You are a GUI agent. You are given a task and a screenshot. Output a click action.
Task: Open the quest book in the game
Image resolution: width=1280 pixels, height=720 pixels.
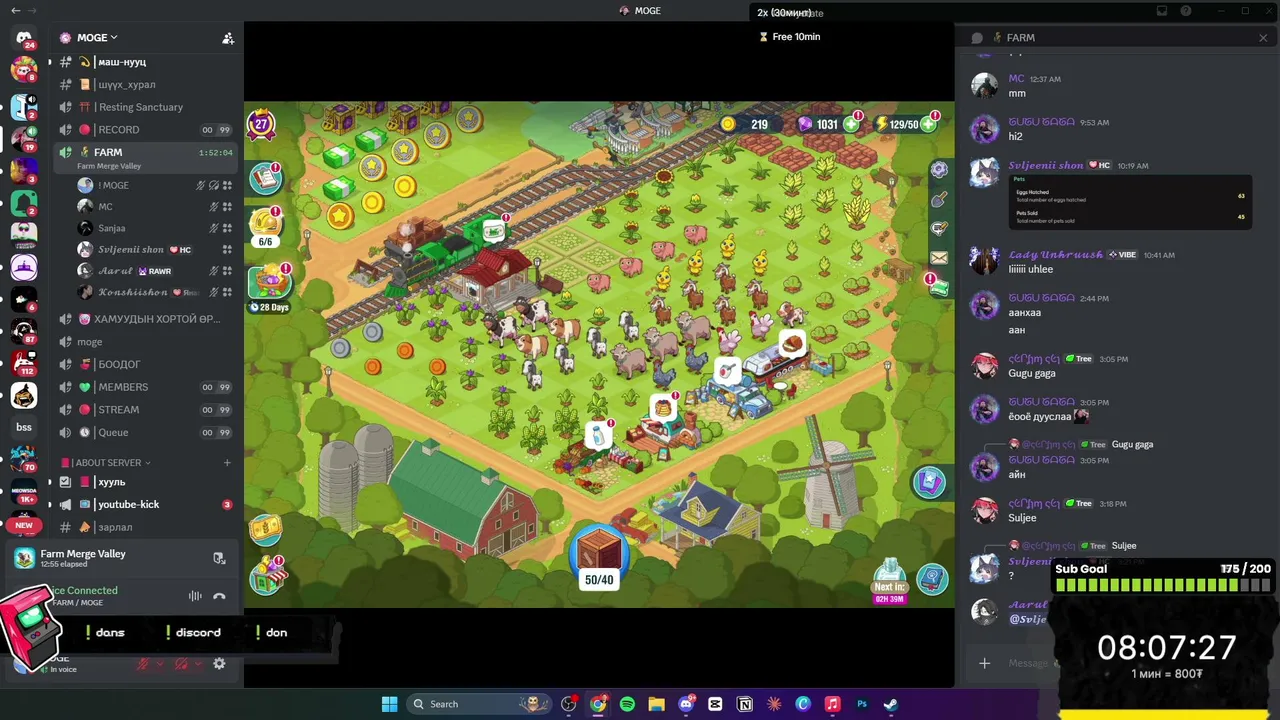click(265, 178)
